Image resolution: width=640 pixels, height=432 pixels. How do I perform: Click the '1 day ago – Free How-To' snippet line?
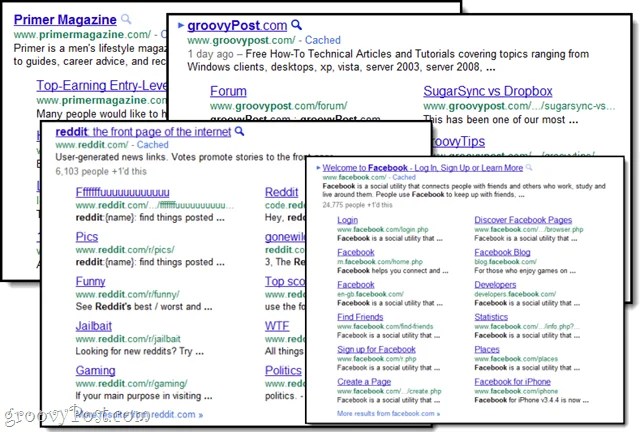pos(388,54)
